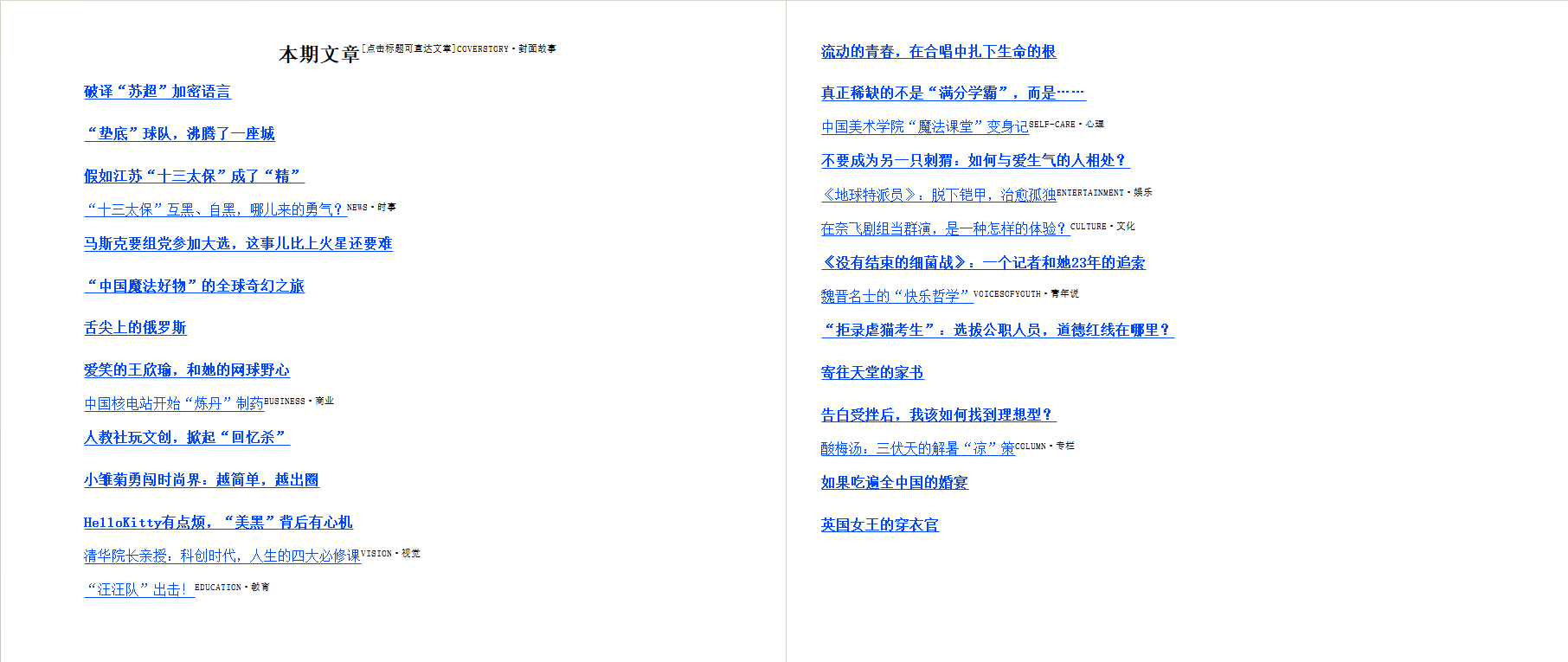Select the link about 马斯克要组党参加大选
Image resolution: width=1568 pixels, height=662 pixels.
pyautogui.click(x=238, y=244)
